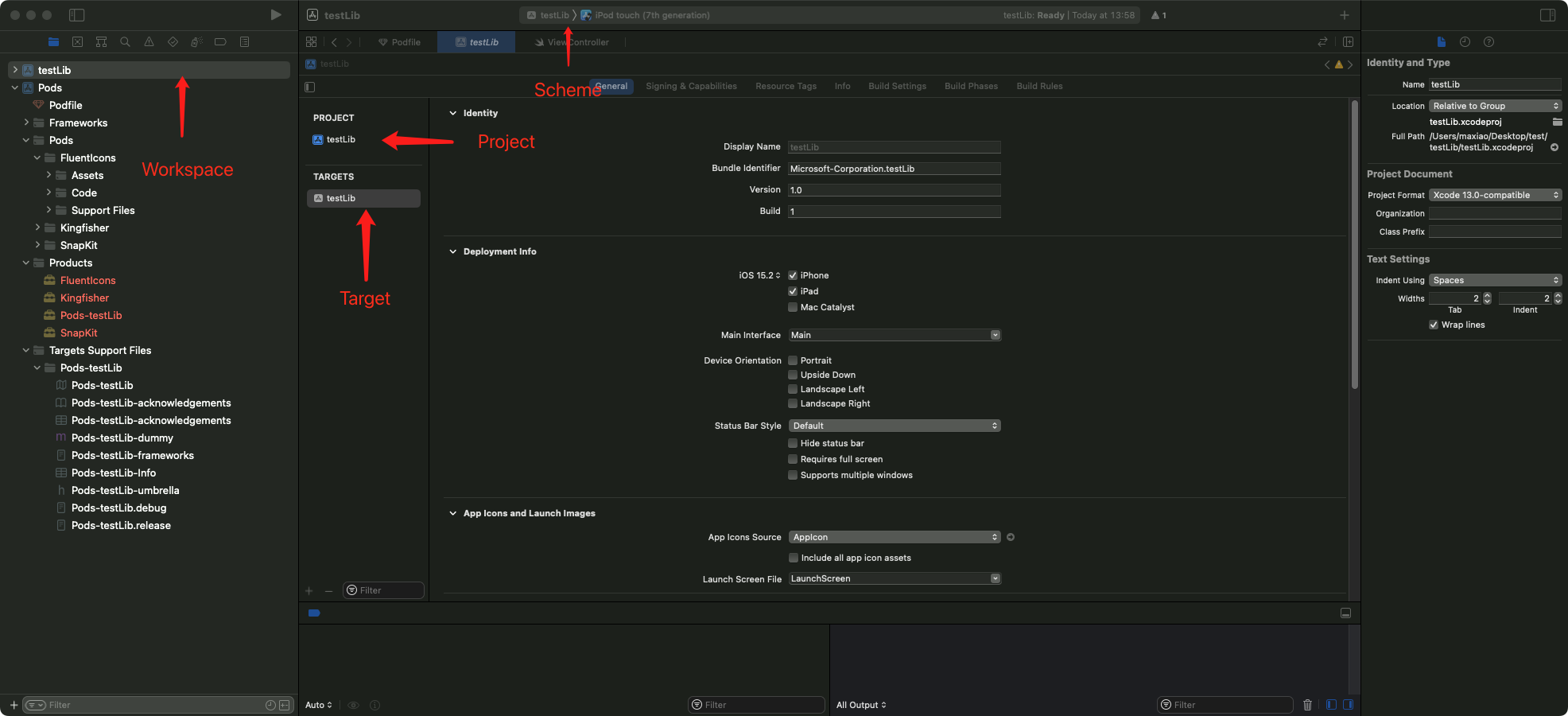
Task: Open the Source Control navigator
Action: (x=77, y=42)
